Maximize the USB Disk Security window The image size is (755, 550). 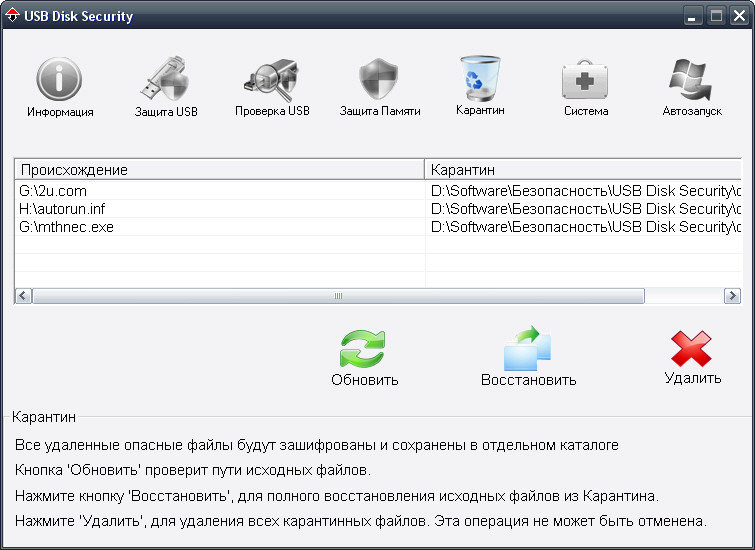pos(716,16)
